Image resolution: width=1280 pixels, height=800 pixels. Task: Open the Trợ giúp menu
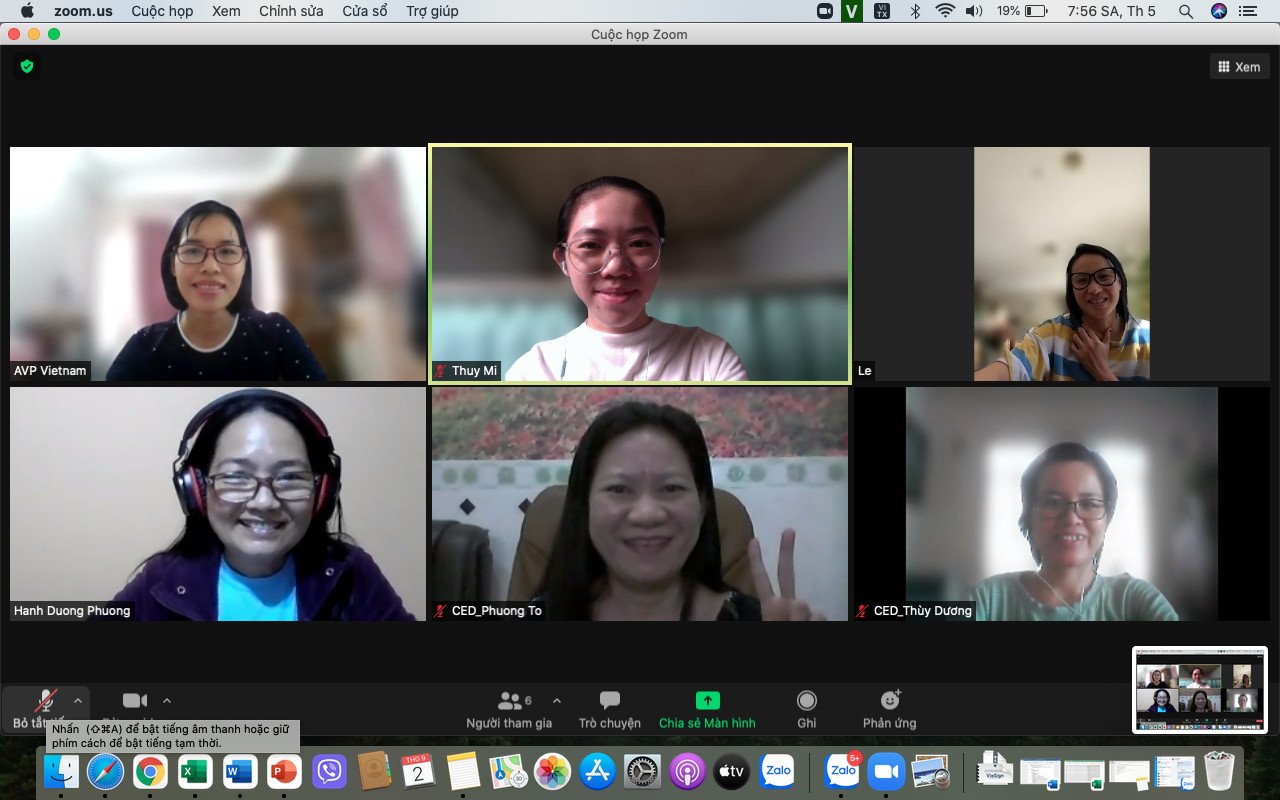point(432,11)
